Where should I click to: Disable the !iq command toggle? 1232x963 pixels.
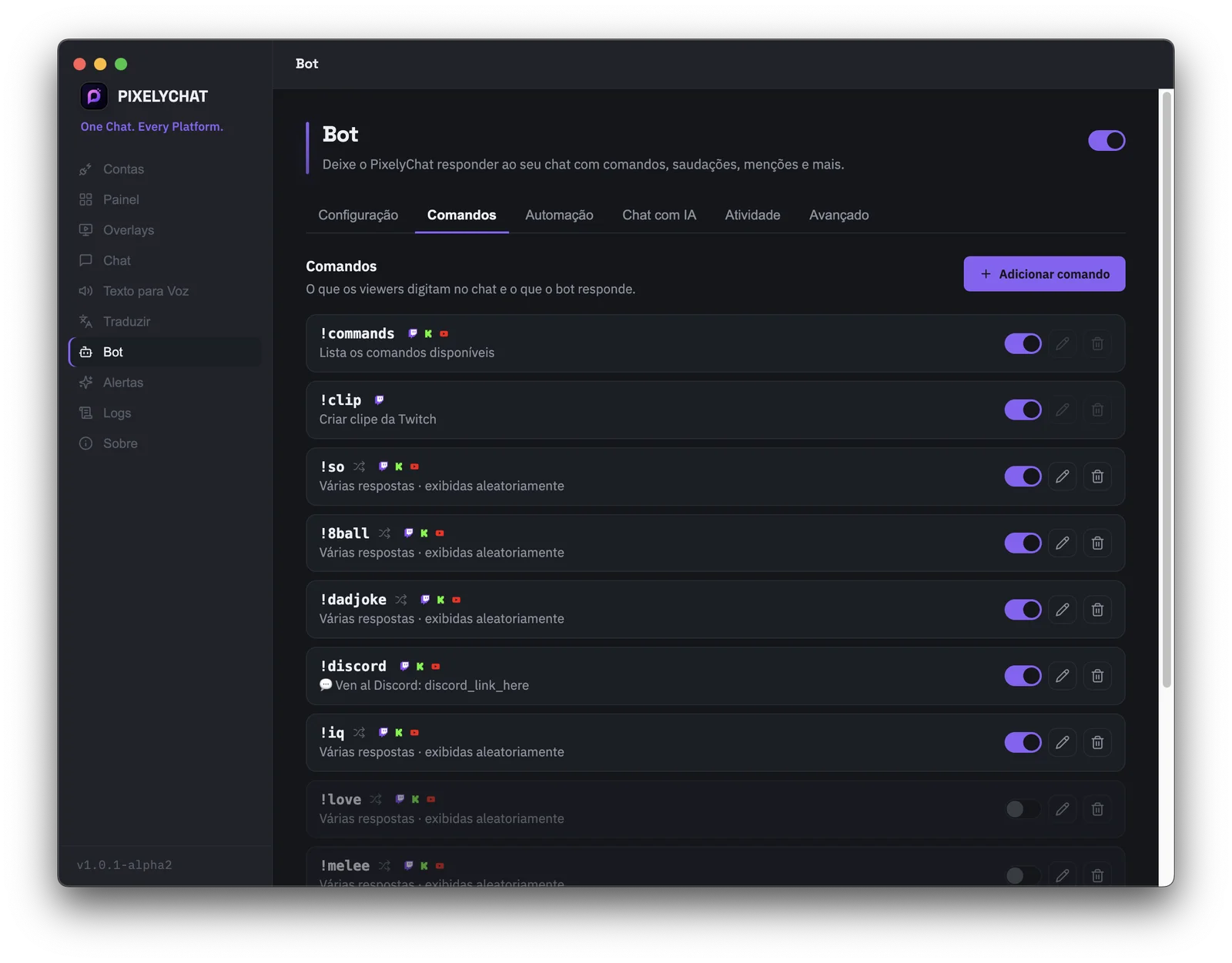[x=1023, y=743]
